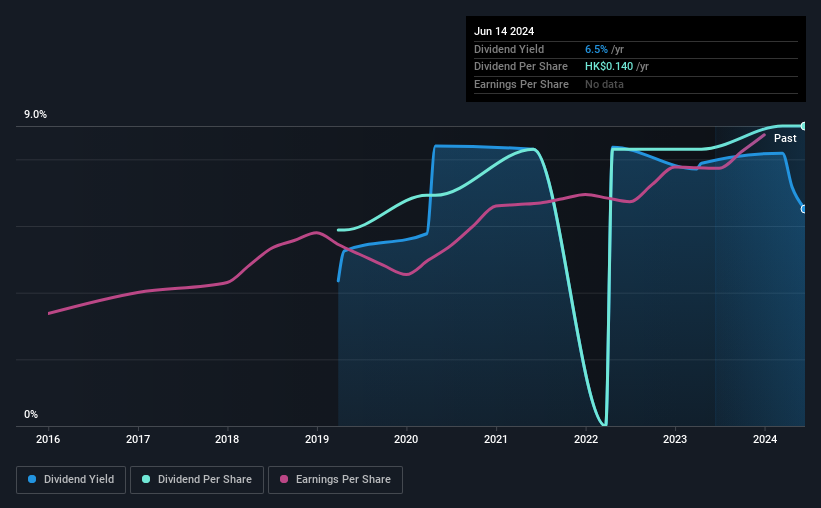Toggle the Dividend Yield legend button
This screenshot has height=508, width=821.
pyautogui.click(x=71, y=480)
